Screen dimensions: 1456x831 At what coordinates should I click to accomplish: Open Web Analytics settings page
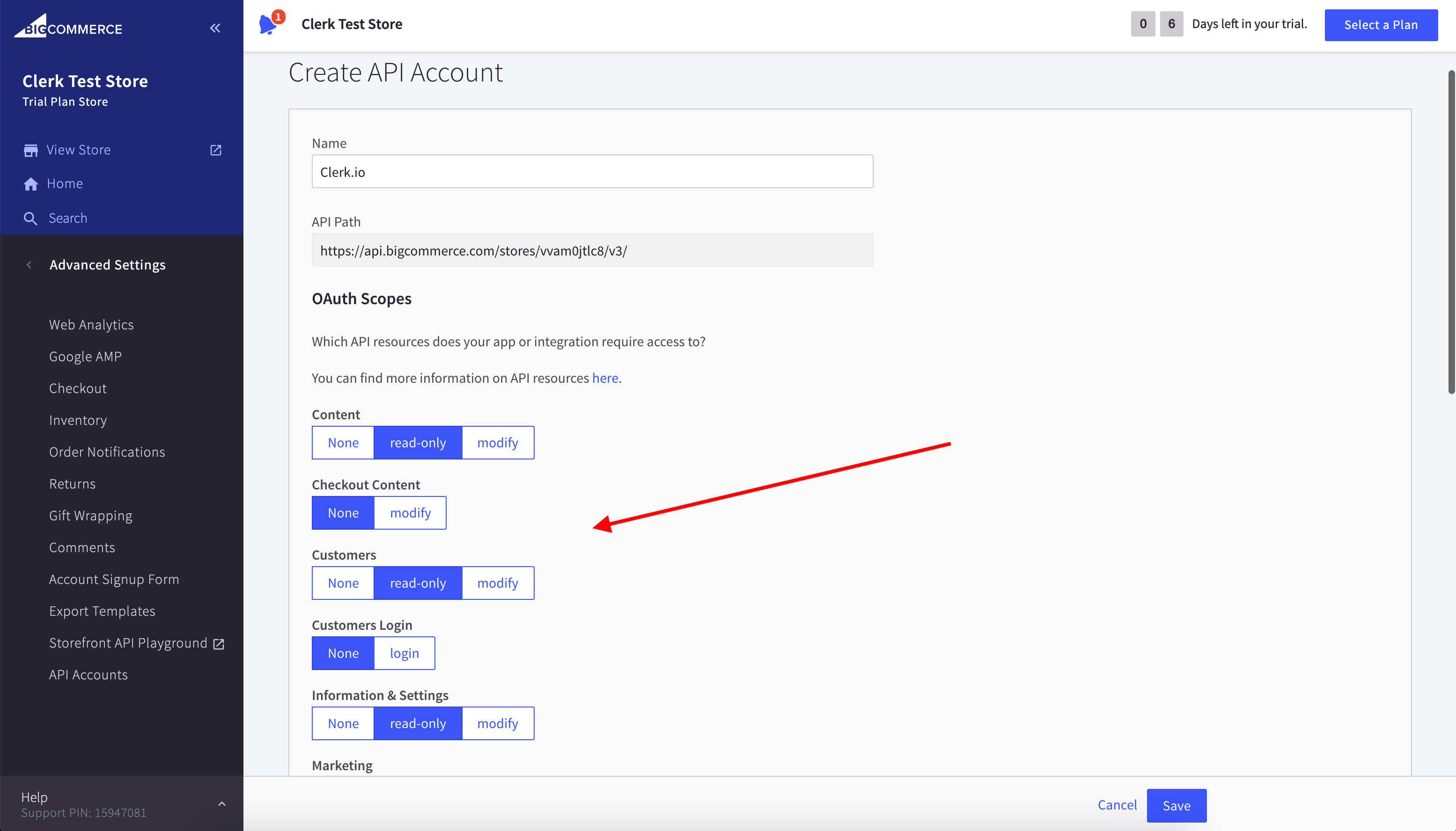[x=91, y=324]
